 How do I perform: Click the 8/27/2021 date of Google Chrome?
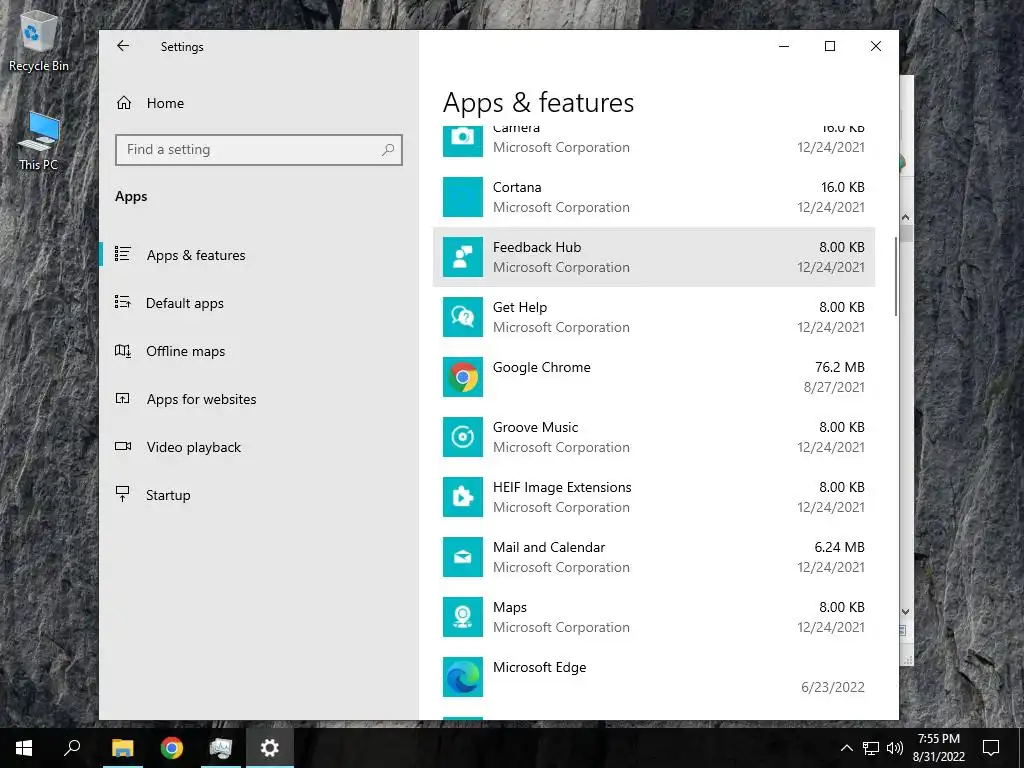pyautogui.click(x=834, y=387)
